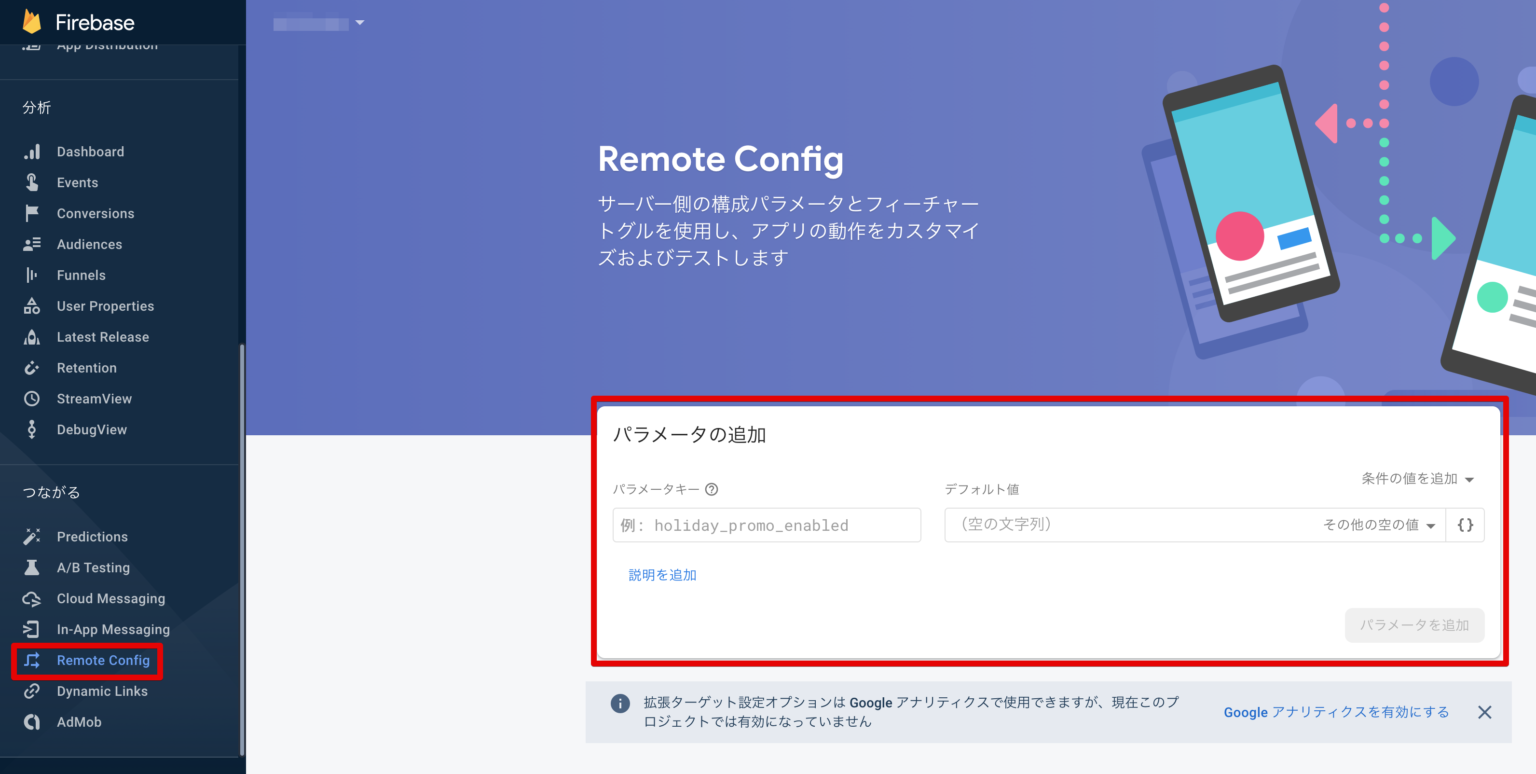Viewport: 1536px width, 774px height.
Task: Open the project selector dropdown
Action: tap(317, 21)
